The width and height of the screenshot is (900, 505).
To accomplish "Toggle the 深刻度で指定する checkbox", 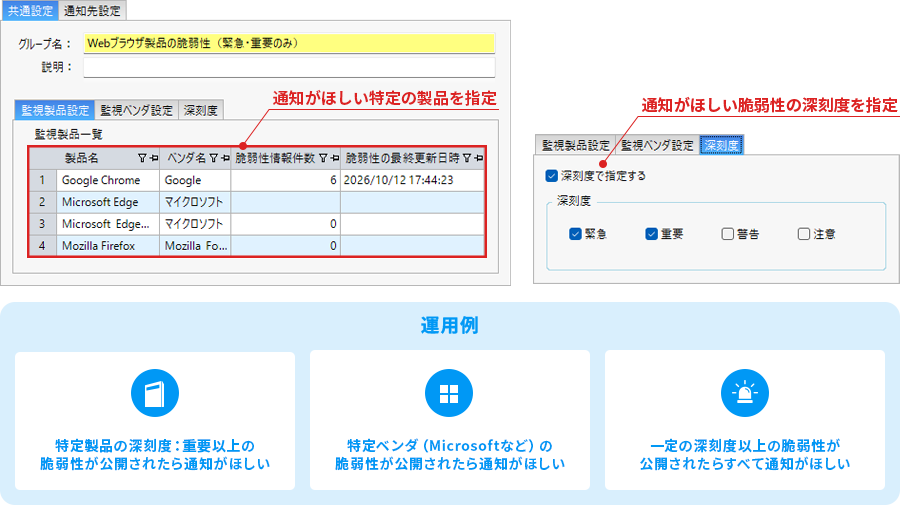I will pyautogui.click(x=552, y=176).
